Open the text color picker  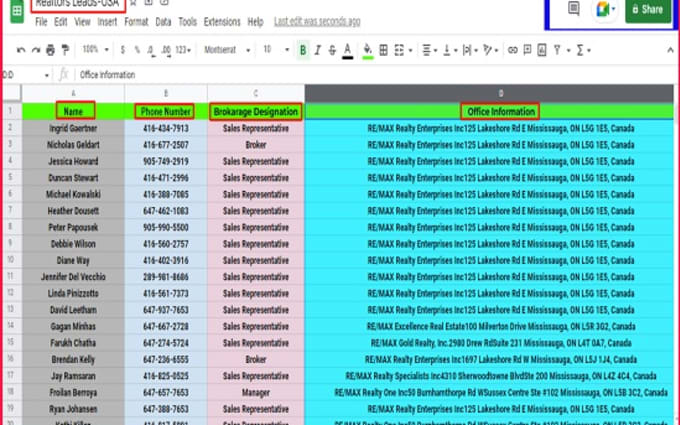[x=347, y=51]
